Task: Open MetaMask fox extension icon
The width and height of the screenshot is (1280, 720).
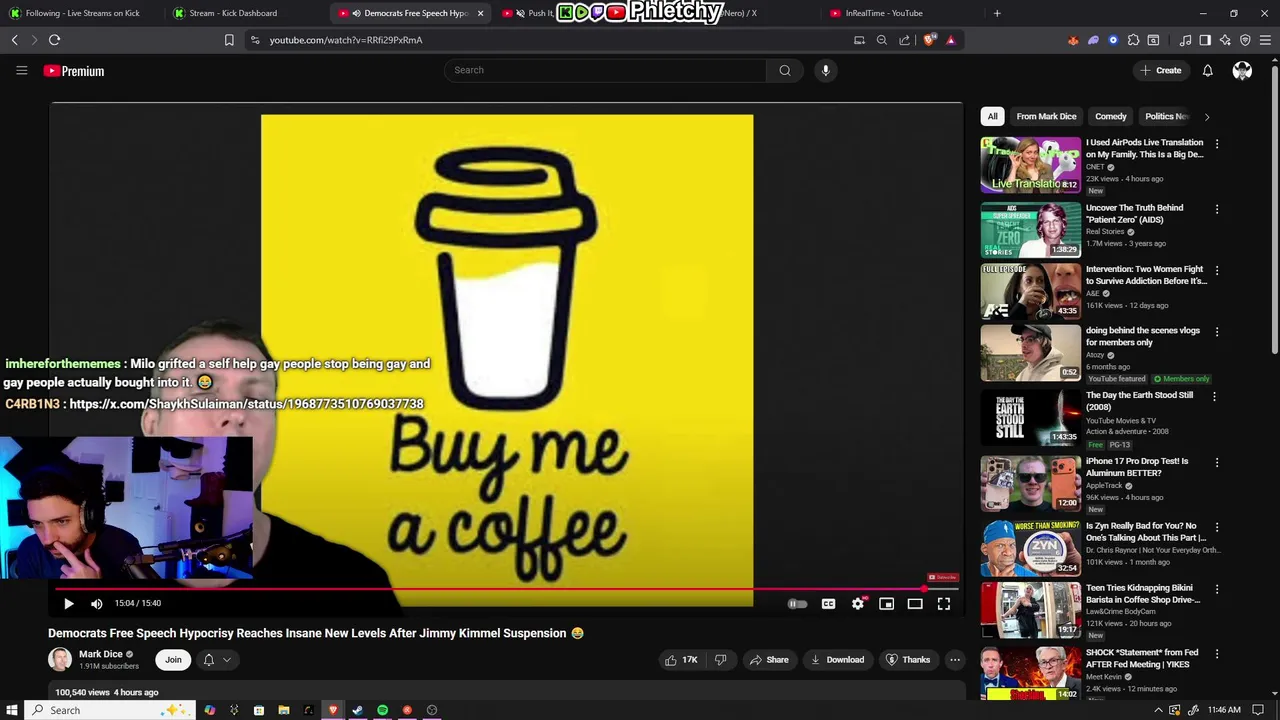Action: (x=1073, y=40)
